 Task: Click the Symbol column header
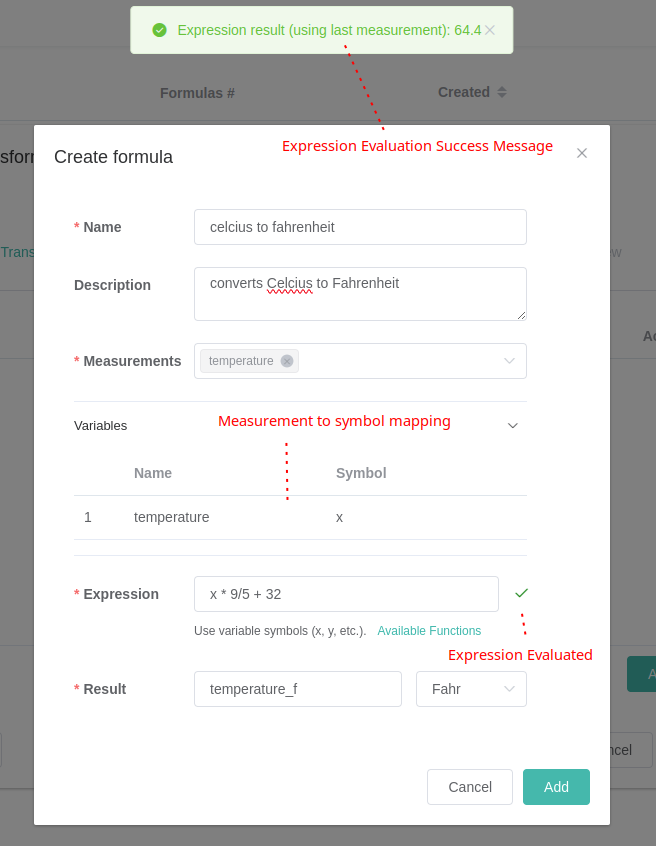(361, 473)
